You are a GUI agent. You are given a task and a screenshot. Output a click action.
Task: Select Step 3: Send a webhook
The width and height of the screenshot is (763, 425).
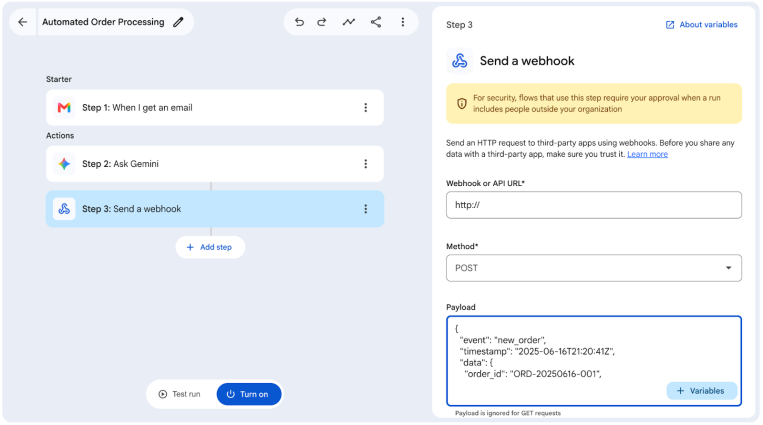[215, 209]
